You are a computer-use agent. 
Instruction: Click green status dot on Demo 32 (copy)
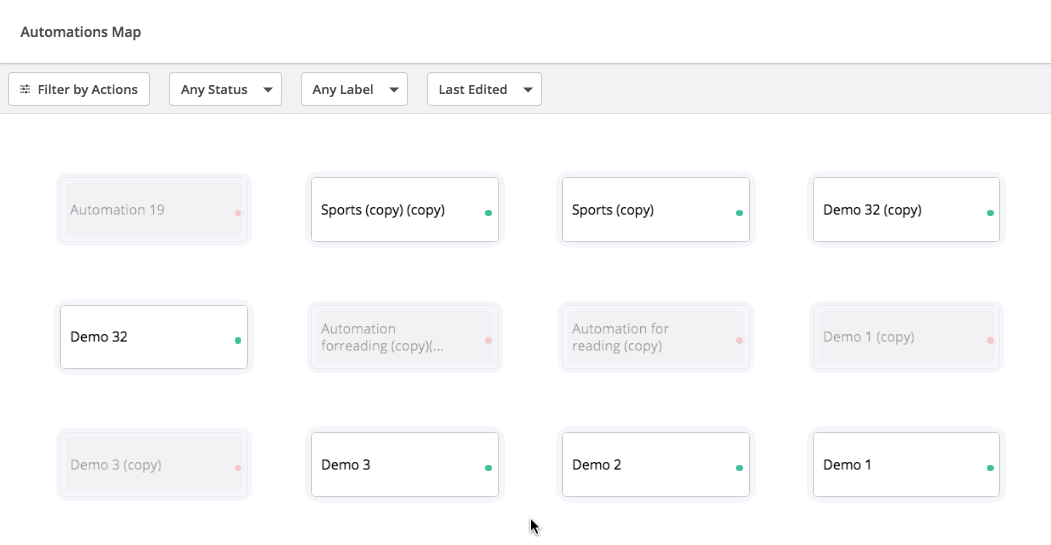[990, 213]
